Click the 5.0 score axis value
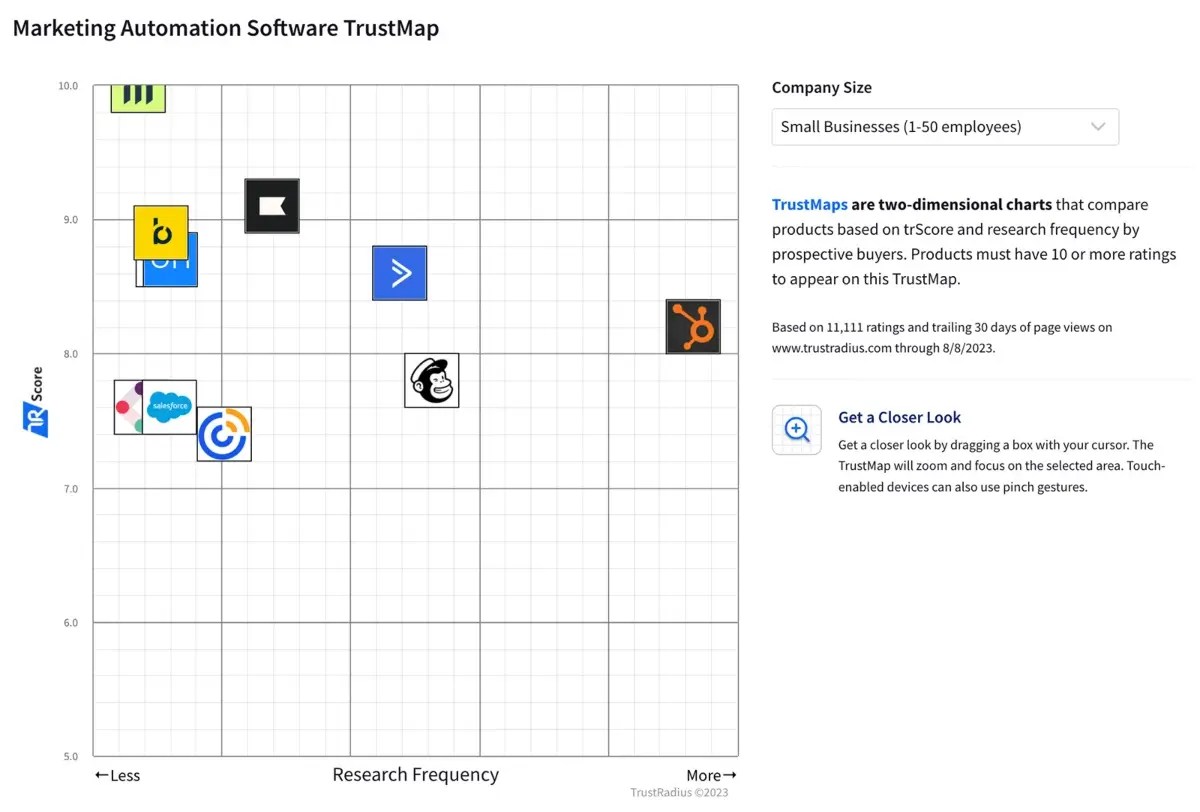1200x812 pixels. (70, 757)
